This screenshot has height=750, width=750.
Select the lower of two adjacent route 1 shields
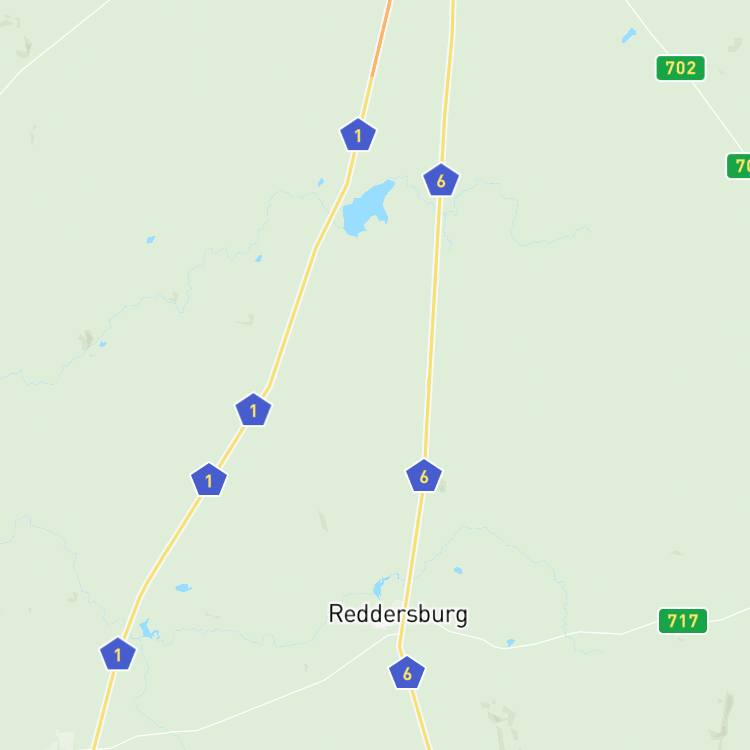(x=209, y=480)
